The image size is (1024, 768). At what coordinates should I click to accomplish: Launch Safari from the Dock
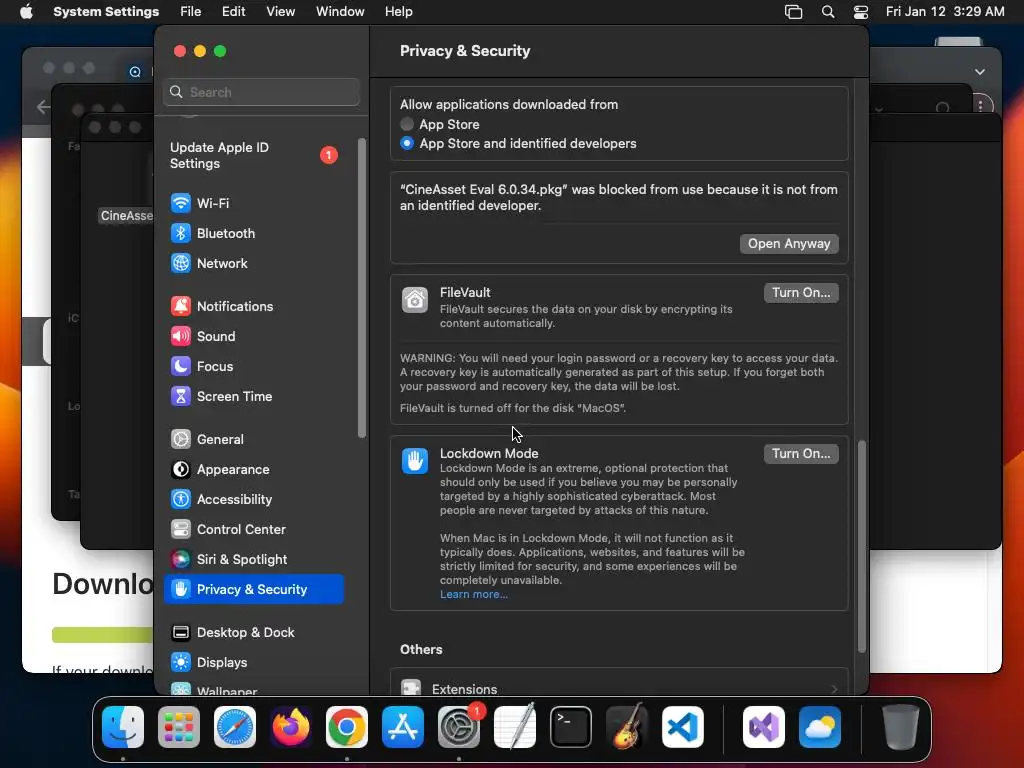pos(235,727)
